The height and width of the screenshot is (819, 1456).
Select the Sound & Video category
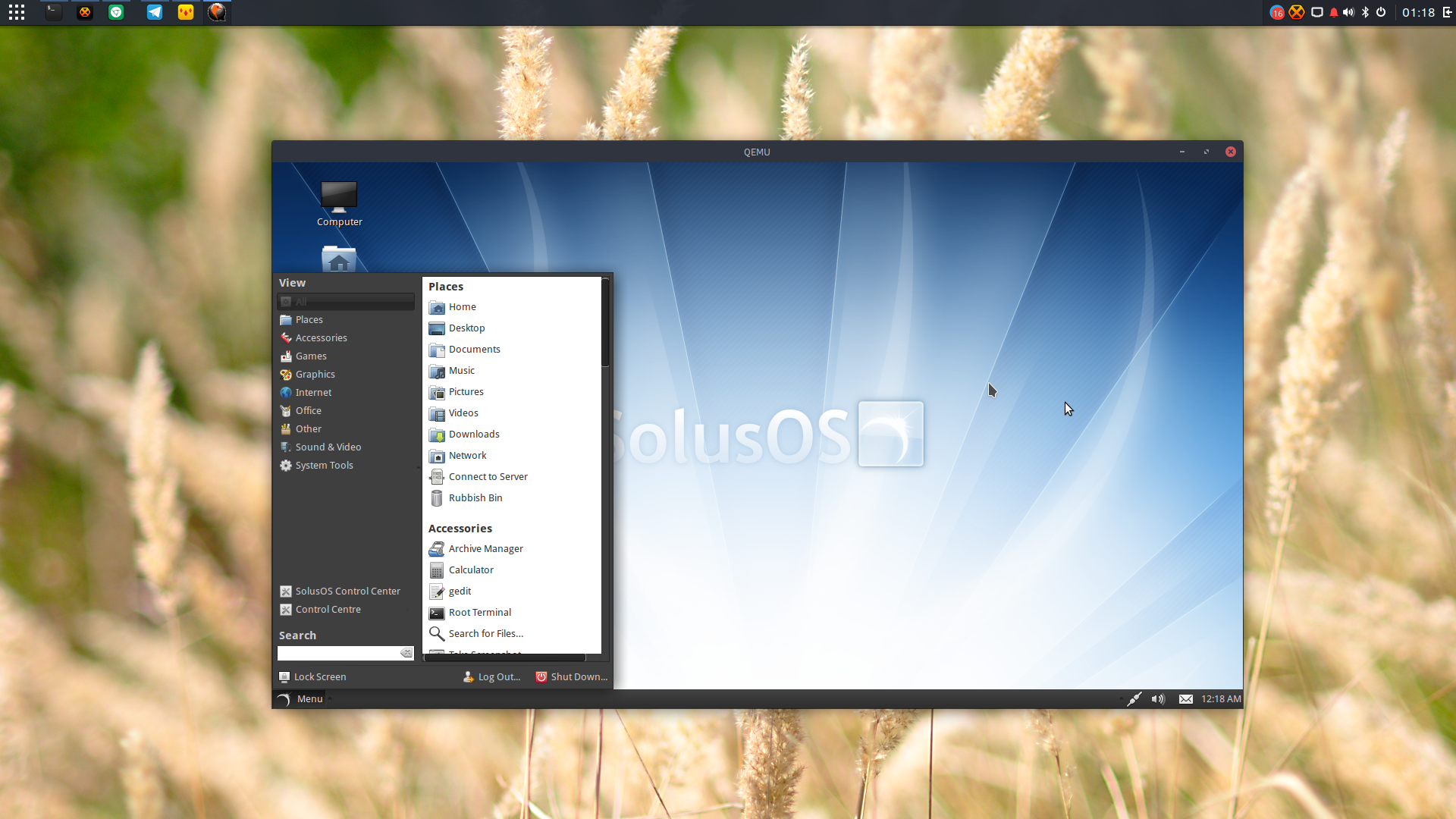(x=345, y=447)
